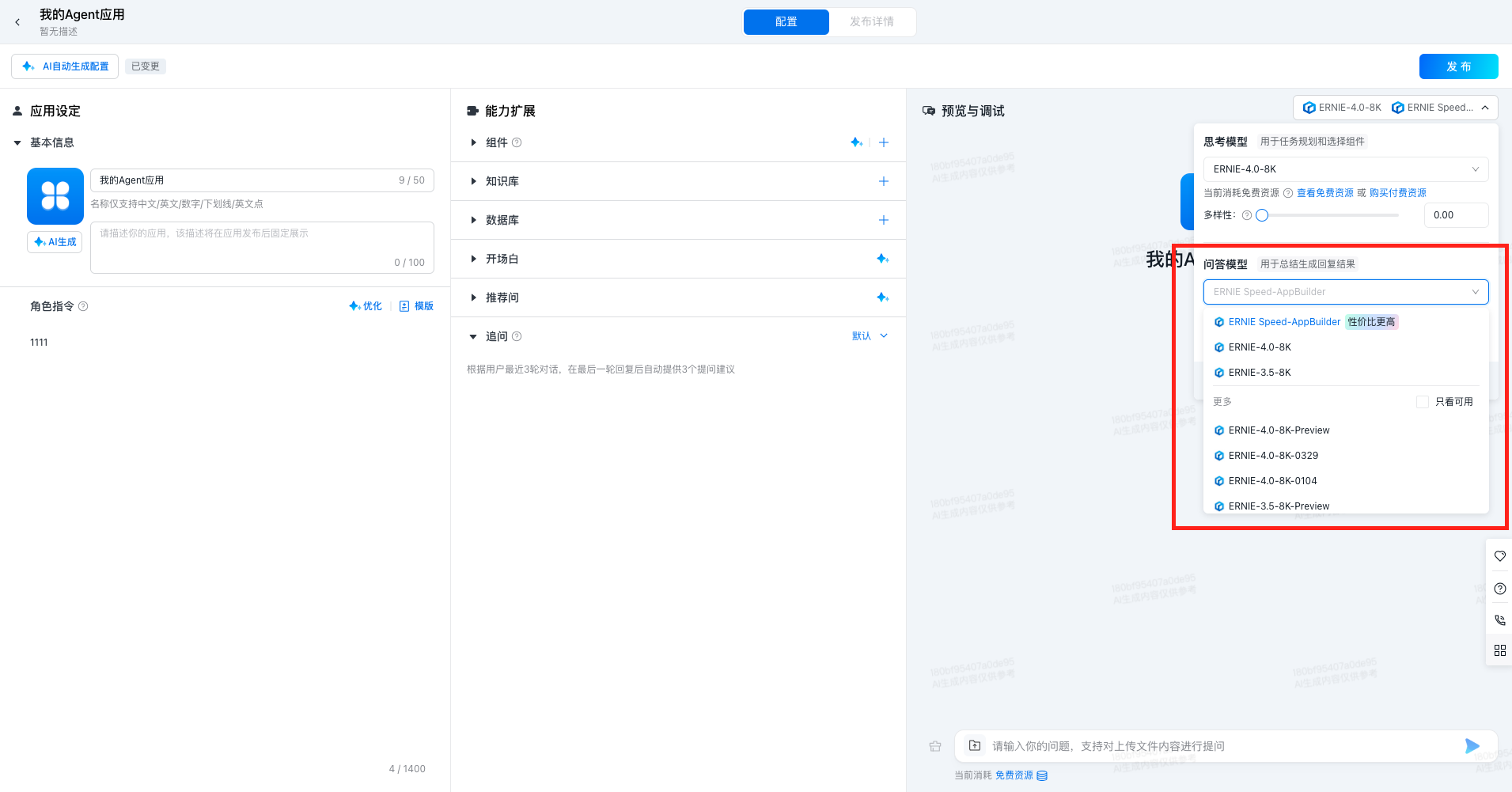Select ERNIE Speed-AppBuilder option
The image size is (1512, 792).
click(x=1346, y=322)
